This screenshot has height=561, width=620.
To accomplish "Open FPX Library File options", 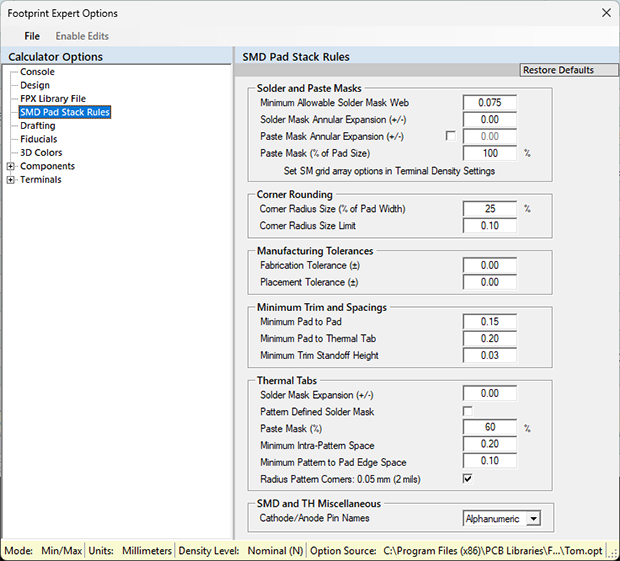I will click(53, 99).
